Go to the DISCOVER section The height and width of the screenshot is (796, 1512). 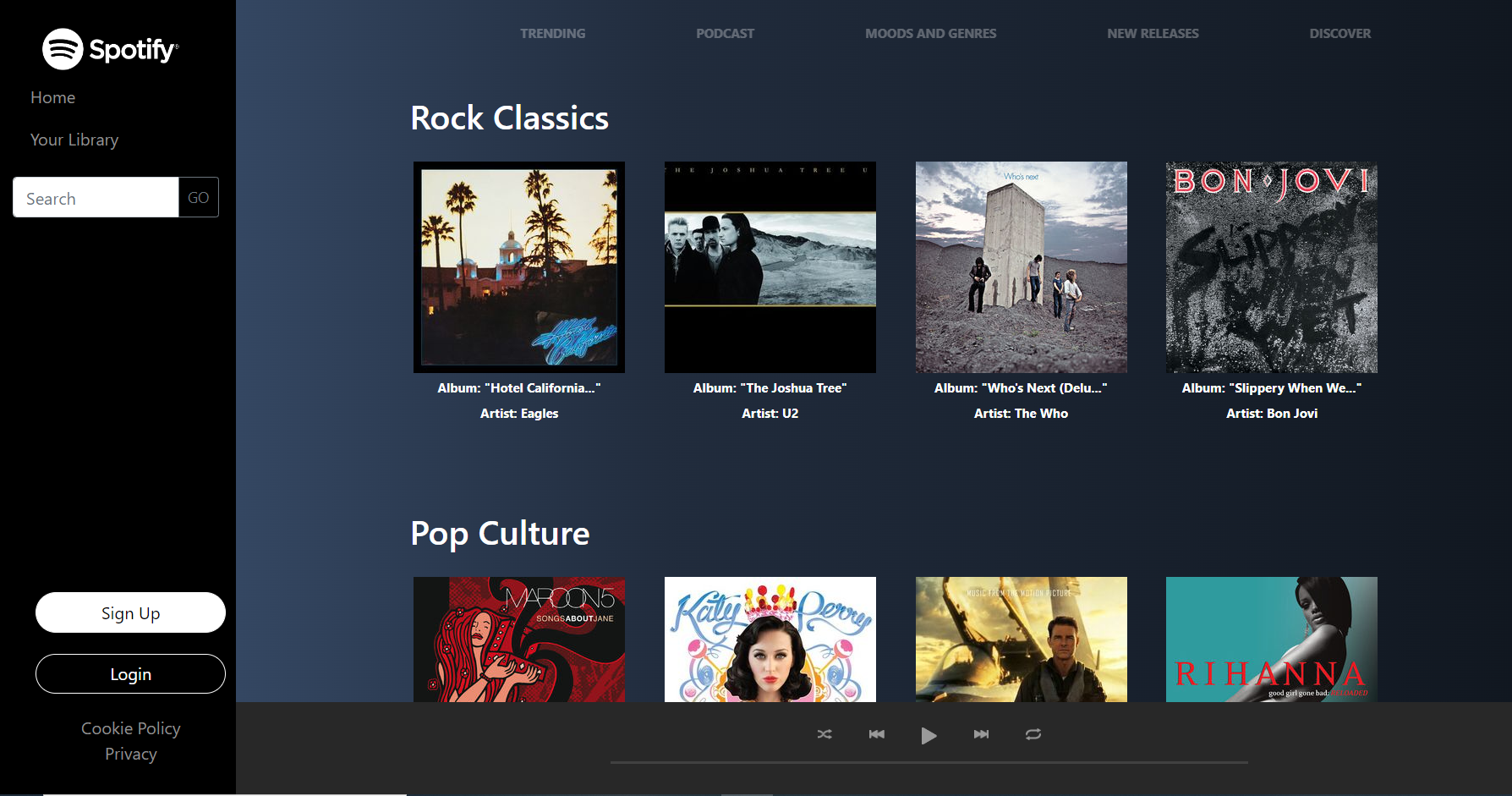click(1340, 33)
